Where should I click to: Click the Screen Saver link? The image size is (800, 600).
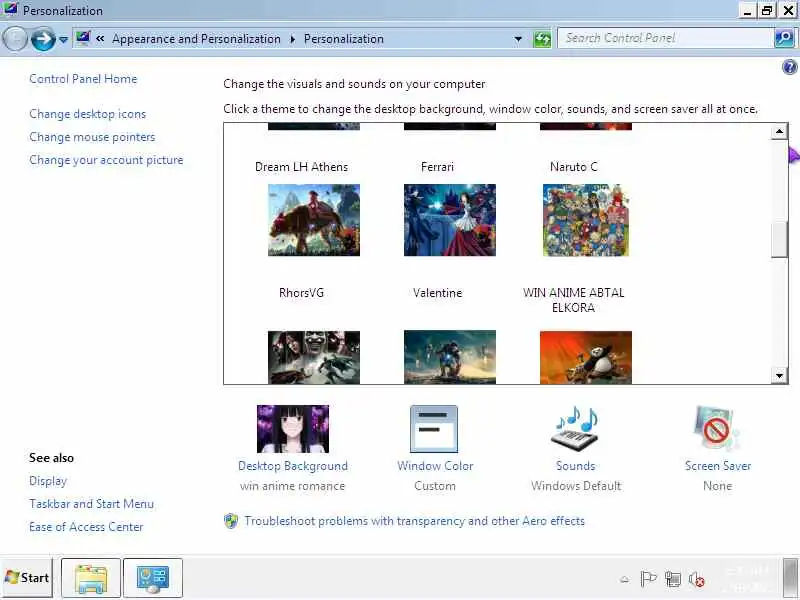click(718, 466)
